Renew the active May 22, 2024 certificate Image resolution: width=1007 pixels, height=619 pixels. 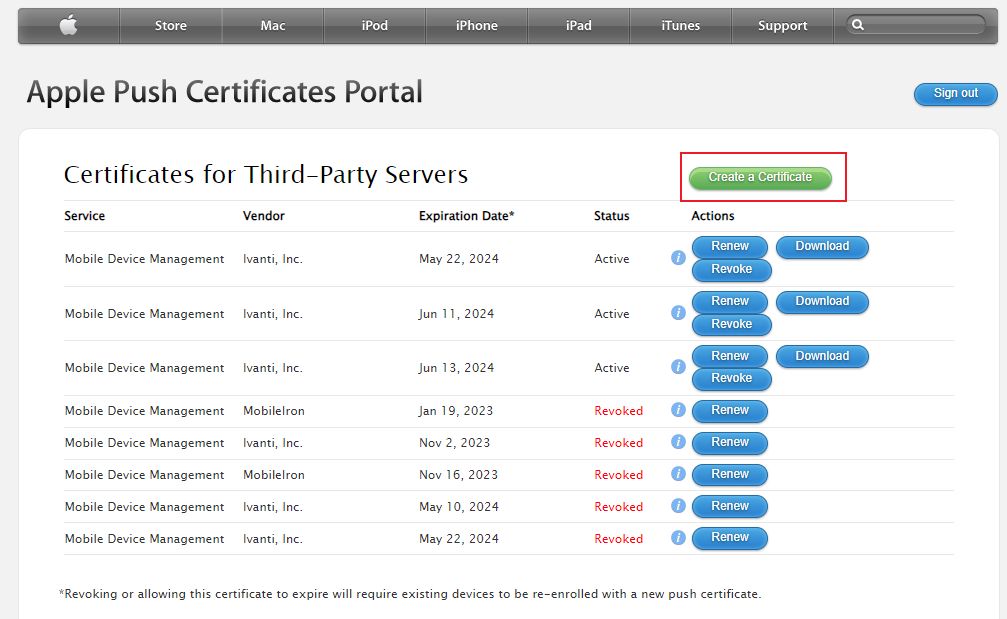[730, 246]
